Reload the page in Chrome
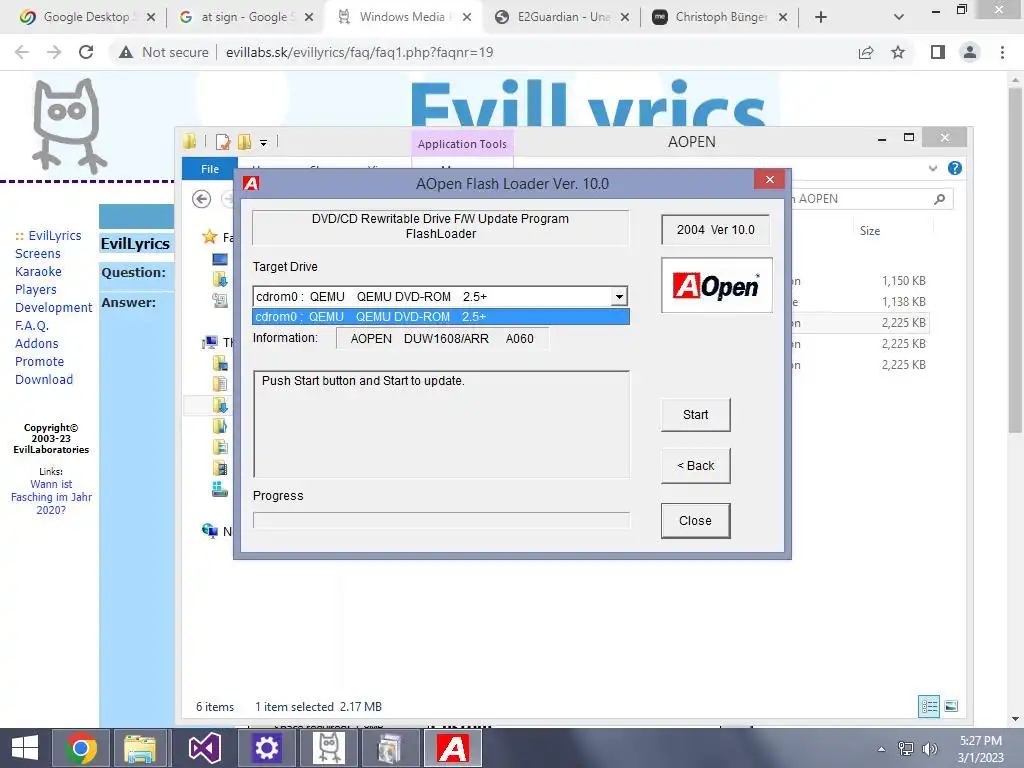 coord(86,52)
